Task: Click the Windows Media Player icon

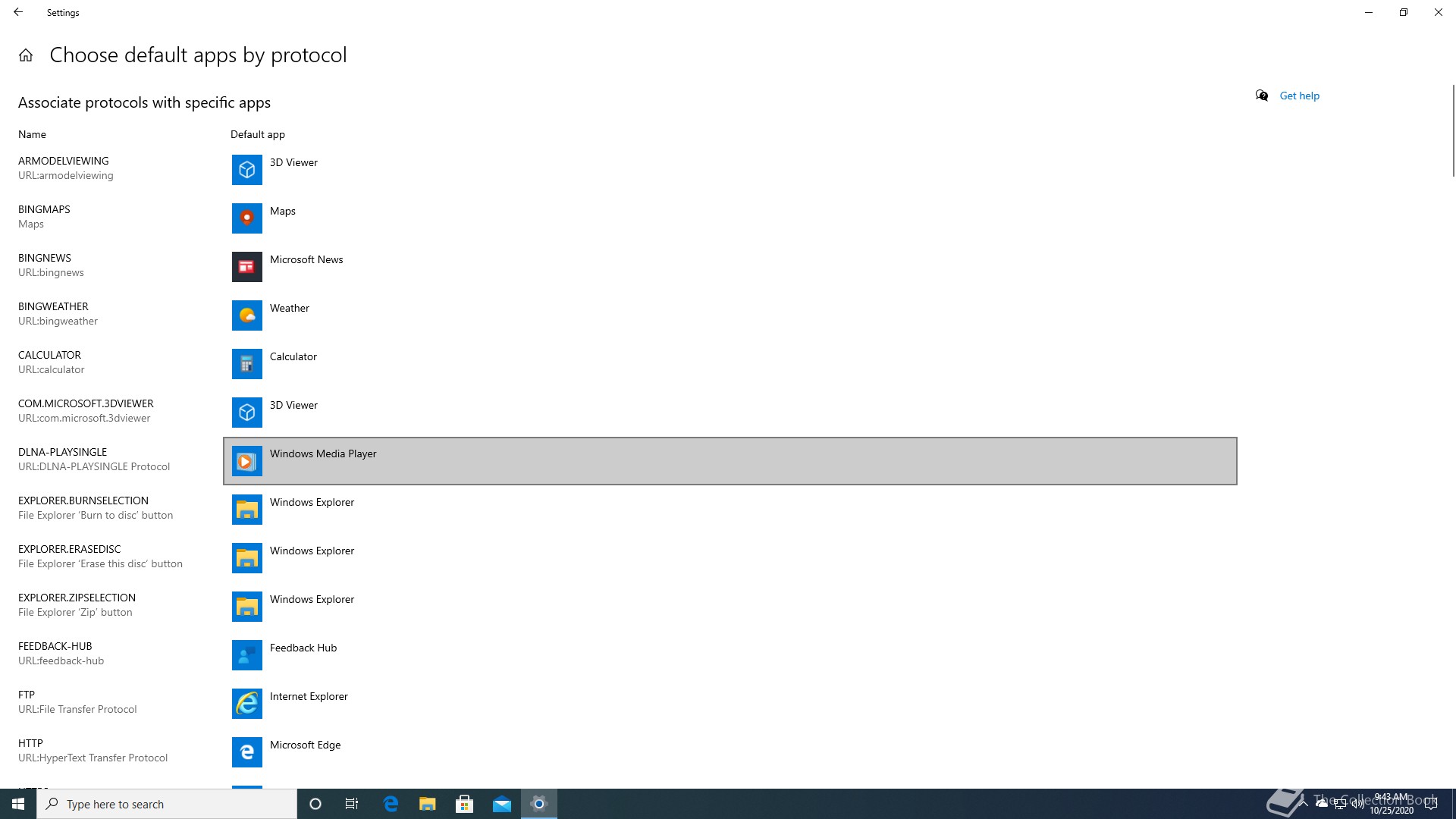Action: pyautogui.click(x=246, y=461)
